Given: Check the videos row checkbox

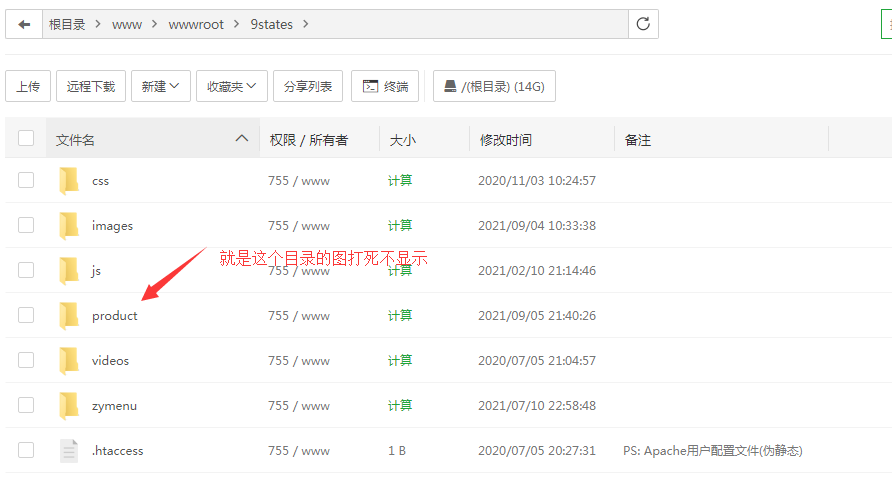Looking at the screenshot, I should [x=26, y=360].
